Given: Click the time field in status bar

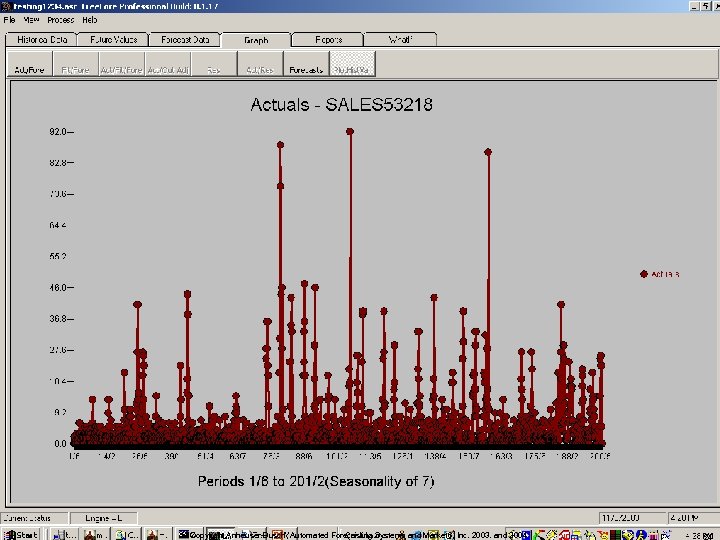Looking at the screenshot, I should (693, 518).
